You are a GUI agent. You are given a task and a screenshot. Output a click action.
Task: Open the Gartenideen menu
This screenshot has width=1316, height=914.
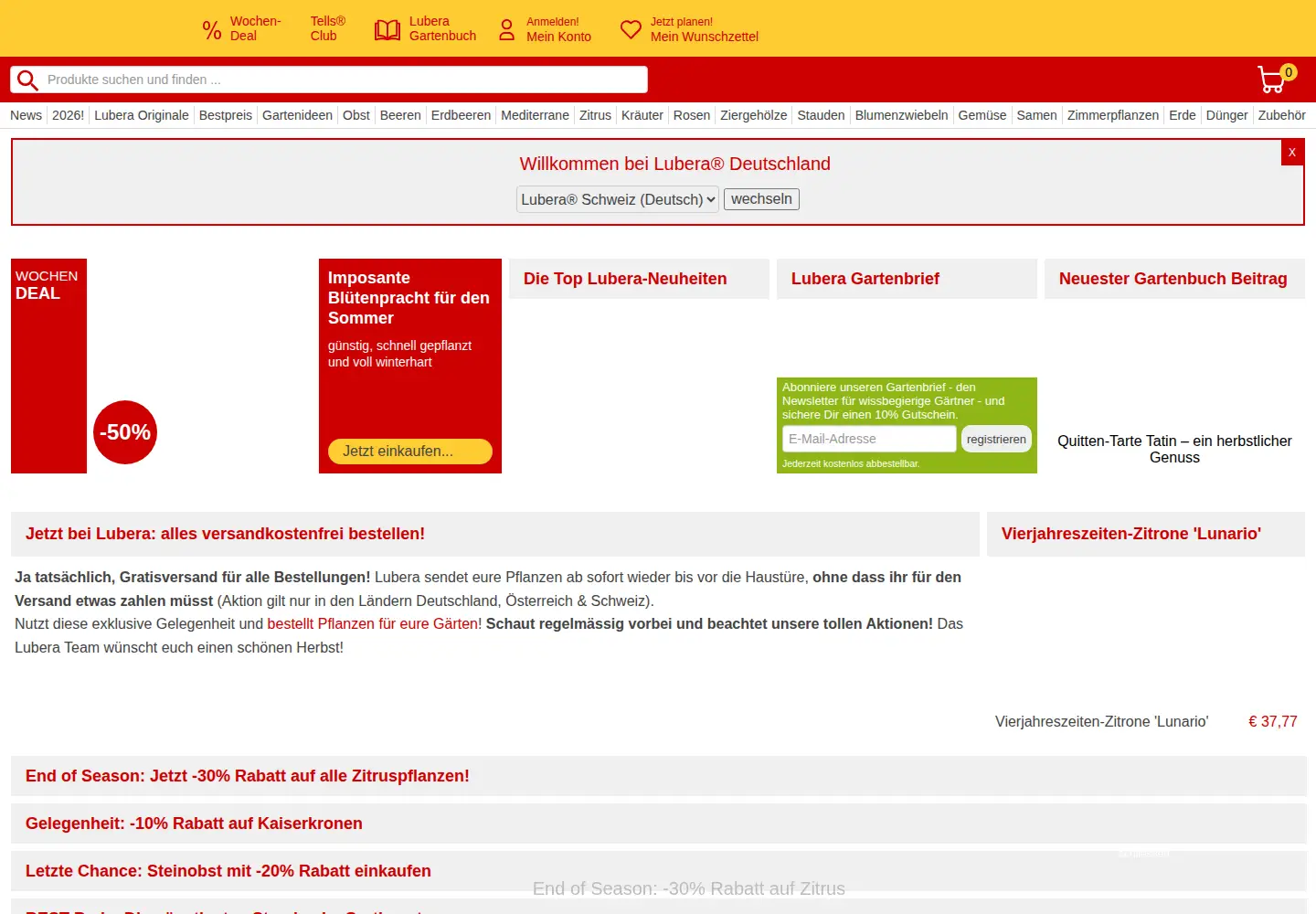coord(297,115)
